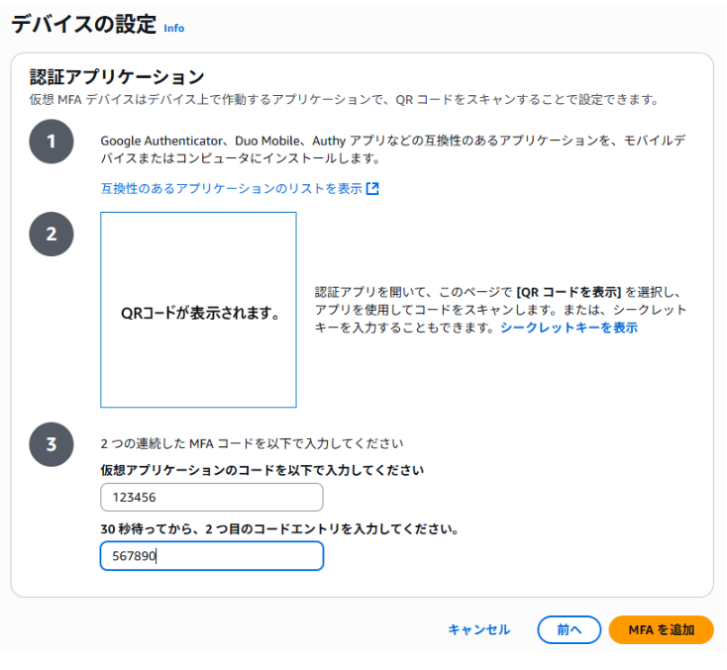Click the 30 秒待ってから second code label

coord(279,528)
